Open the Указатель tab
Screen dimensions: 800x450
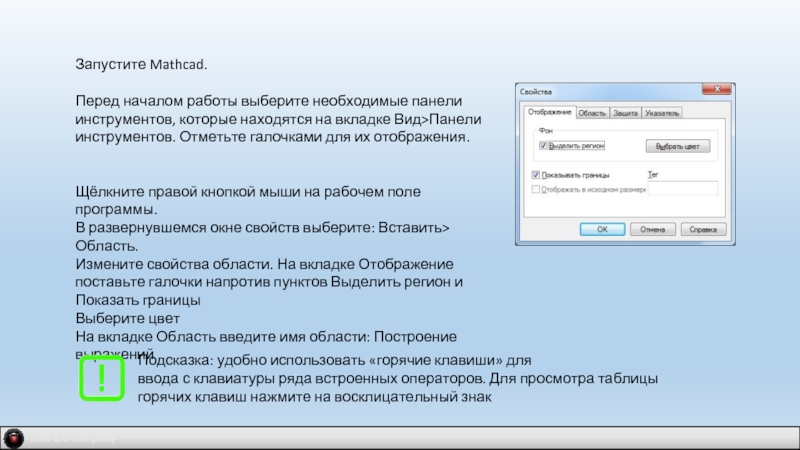[662, 113]
